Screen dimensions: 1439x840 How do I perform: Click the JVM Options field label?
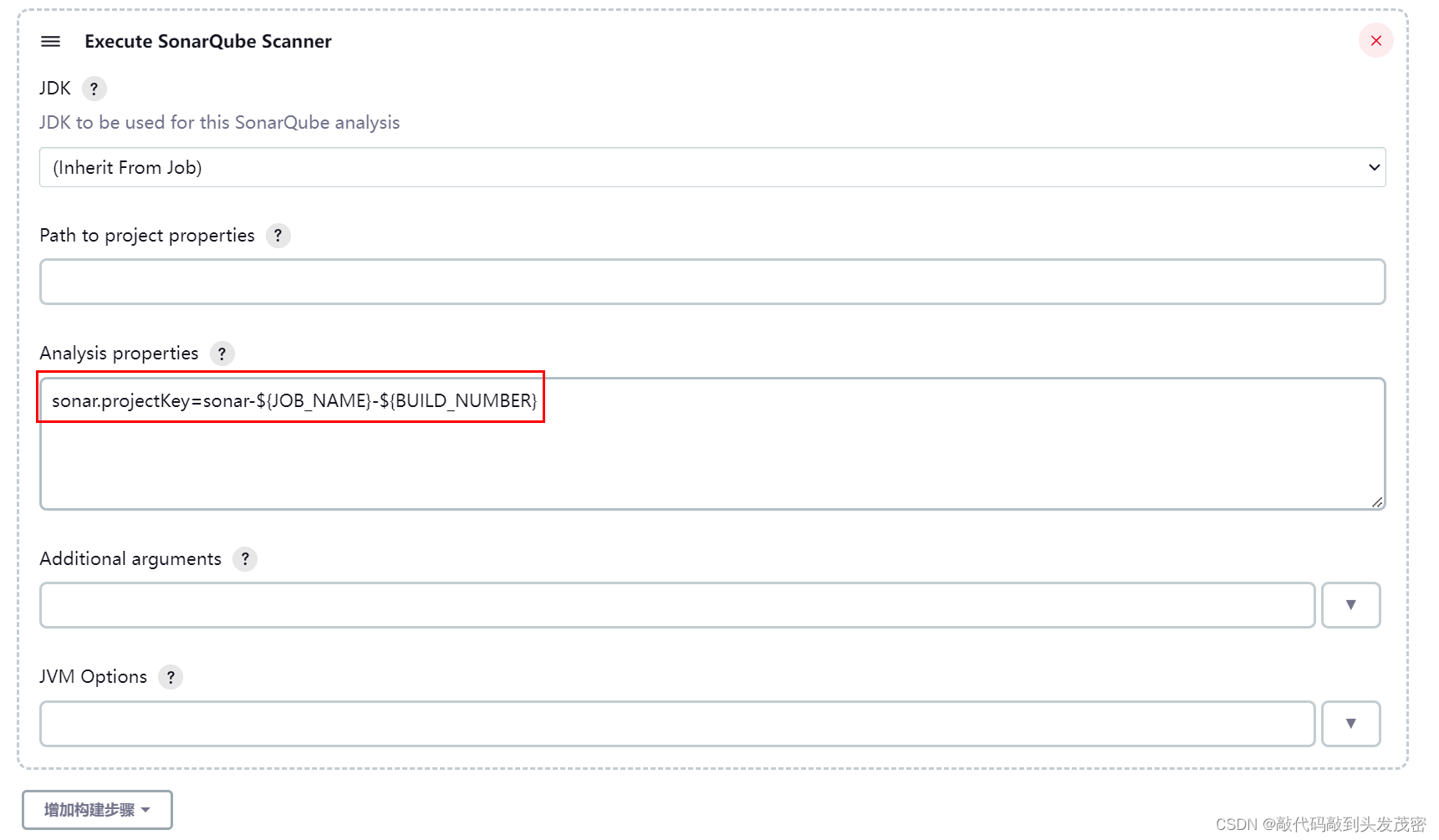click(x=93, y=677)
